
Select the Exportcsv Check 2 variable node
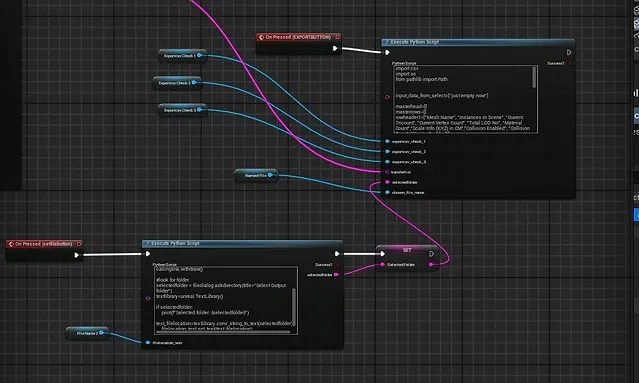point(177,83)
